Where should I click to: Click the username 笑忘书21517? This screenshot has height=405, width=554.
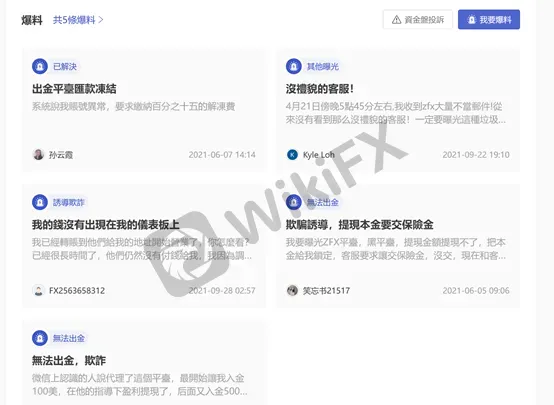click(326, 291)
